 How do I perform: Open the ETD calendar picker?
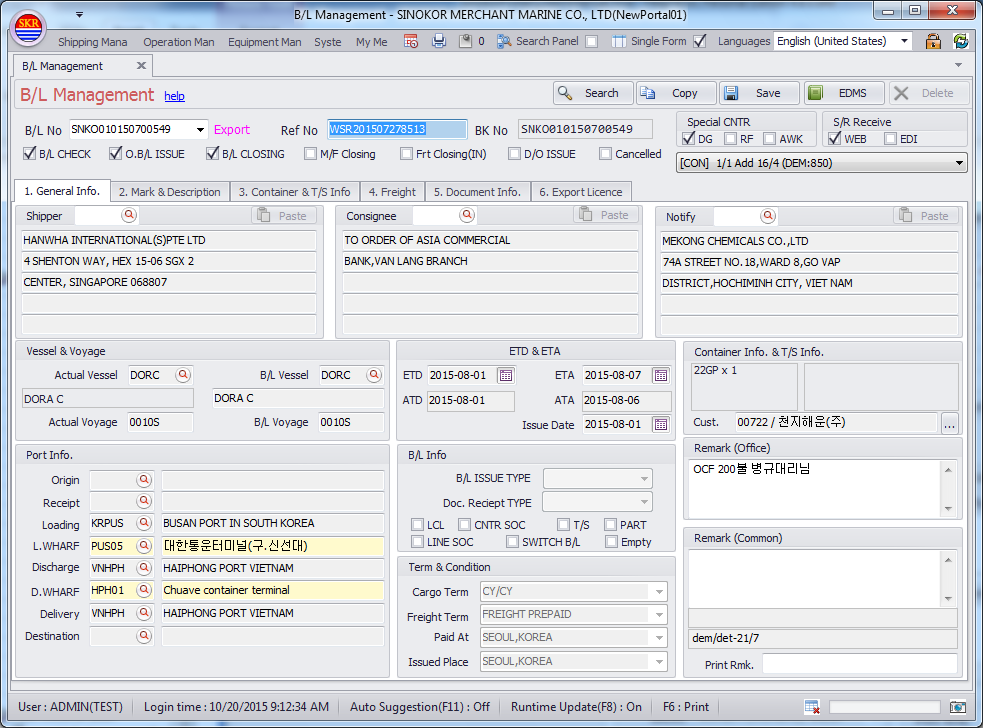(505, 375)
